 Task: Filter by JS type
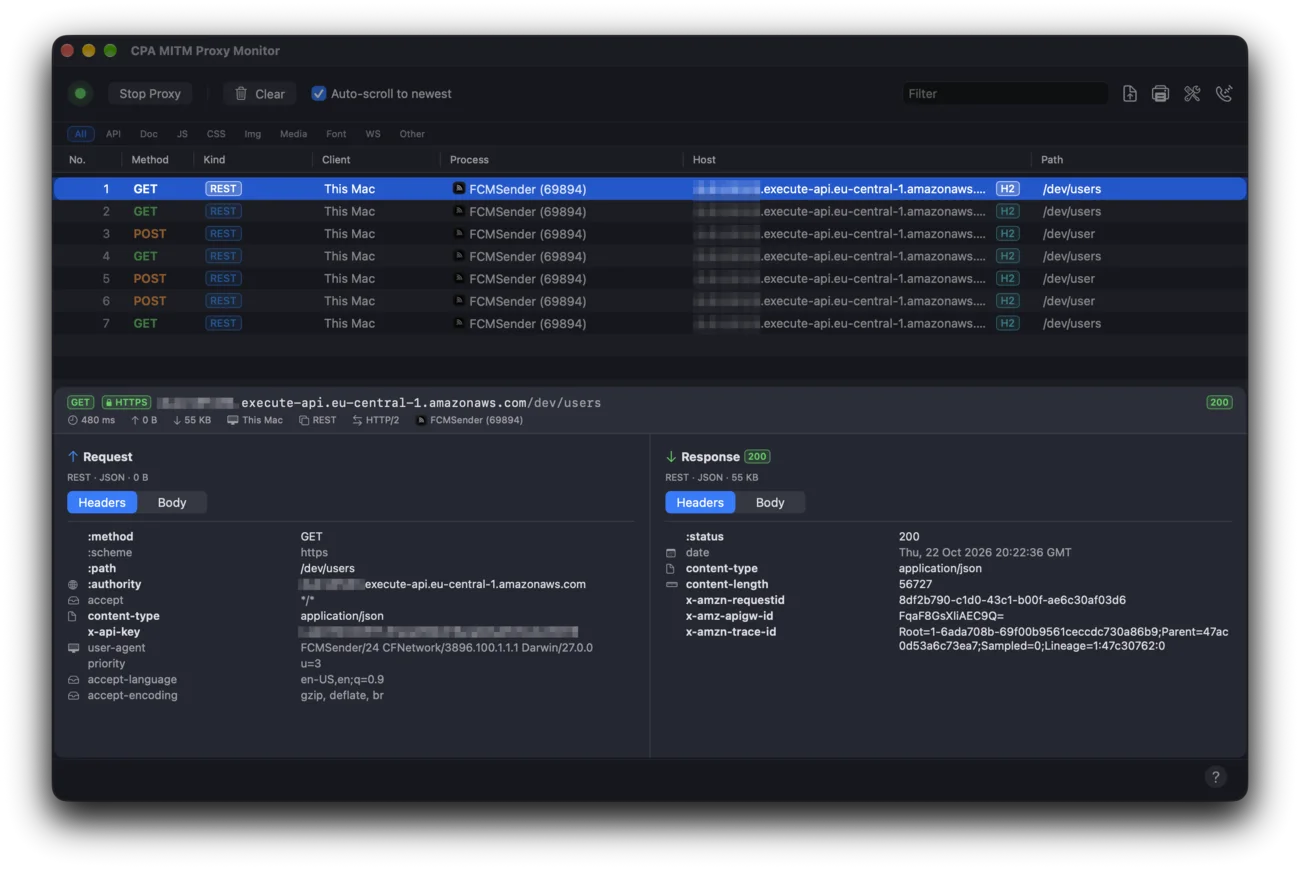[x=182, y=134]
